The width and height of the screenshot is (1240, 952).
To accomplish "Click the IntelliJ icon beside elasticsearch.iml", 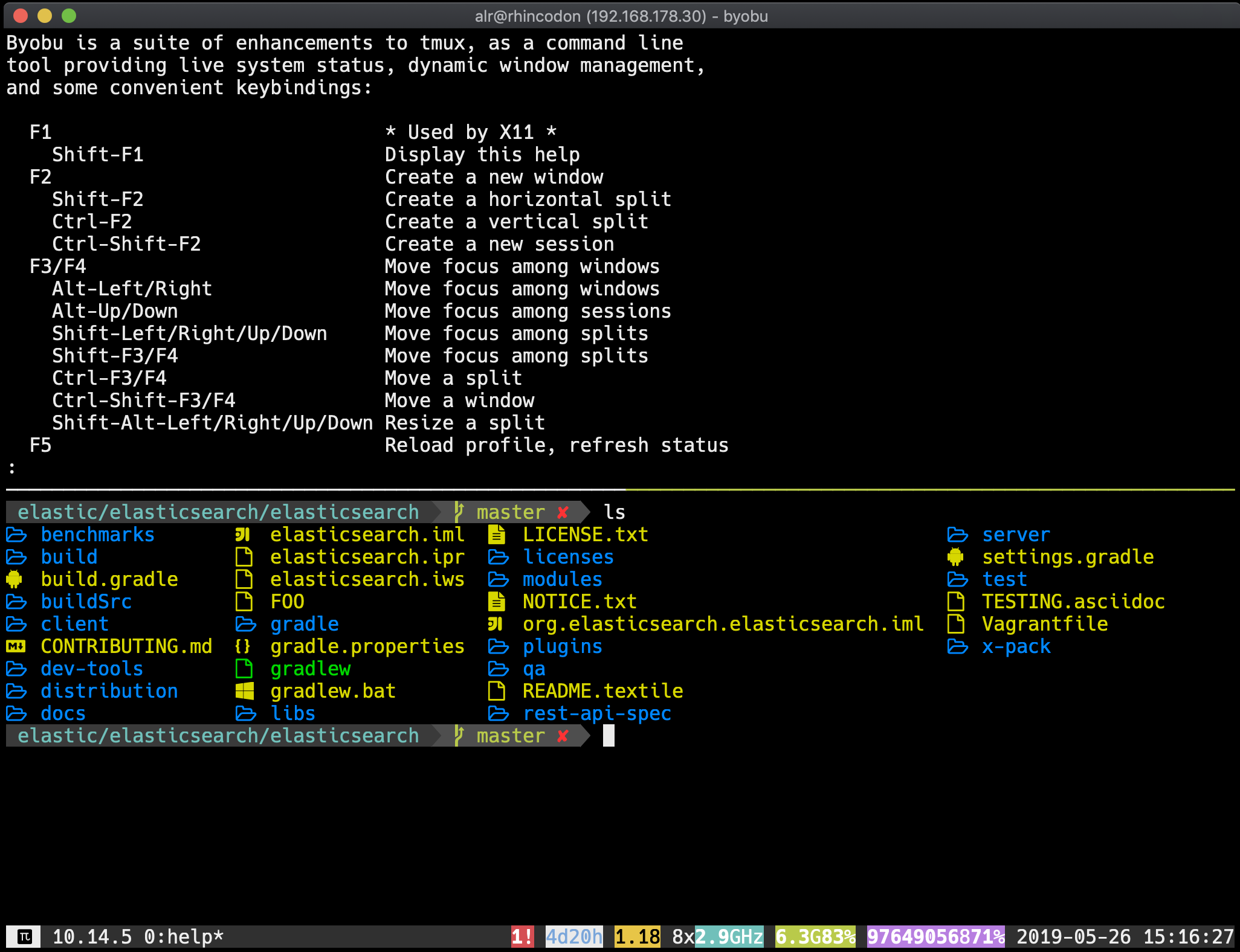I will [x=243, y=535].
